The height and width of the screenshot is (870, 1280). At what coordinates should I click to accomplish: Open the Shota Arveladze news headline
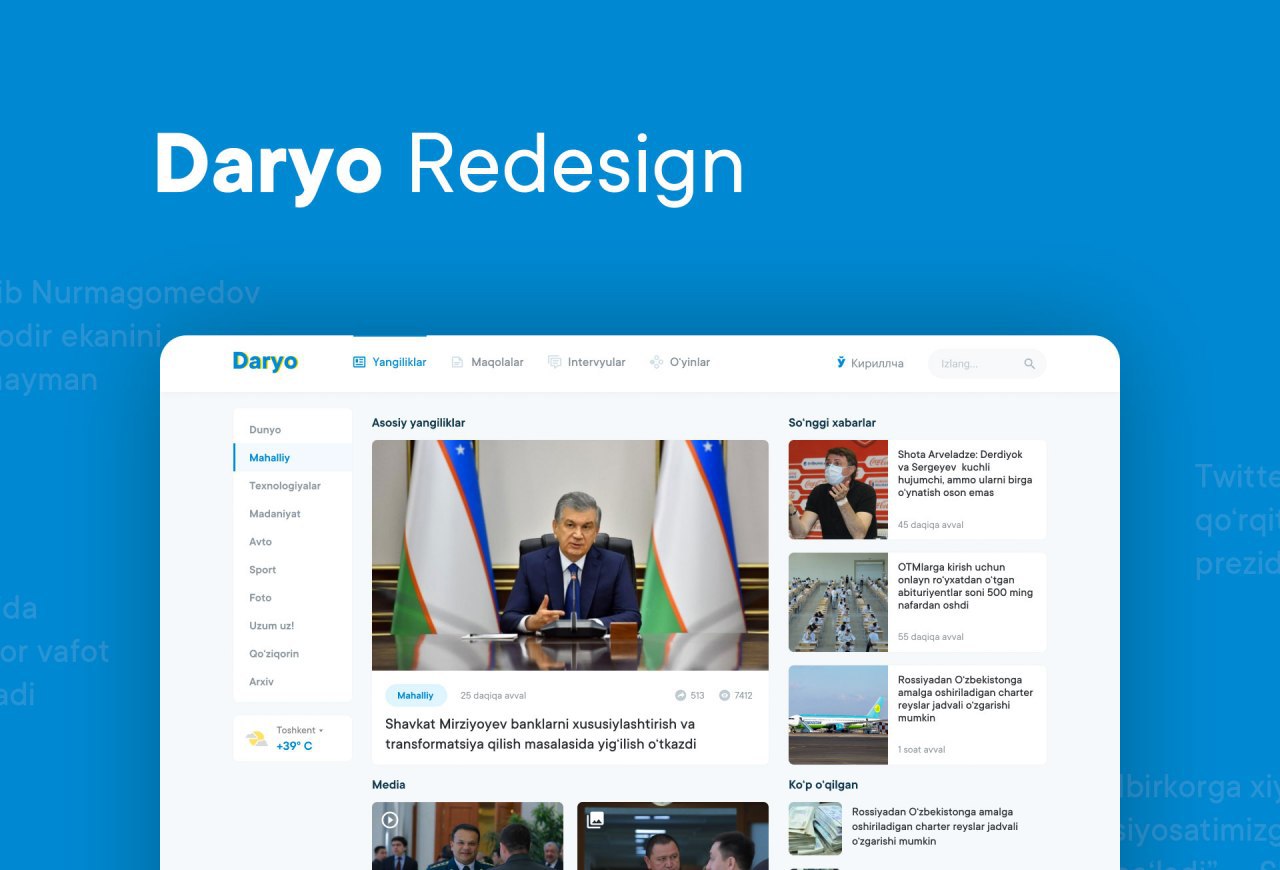(x=965, y=474)
